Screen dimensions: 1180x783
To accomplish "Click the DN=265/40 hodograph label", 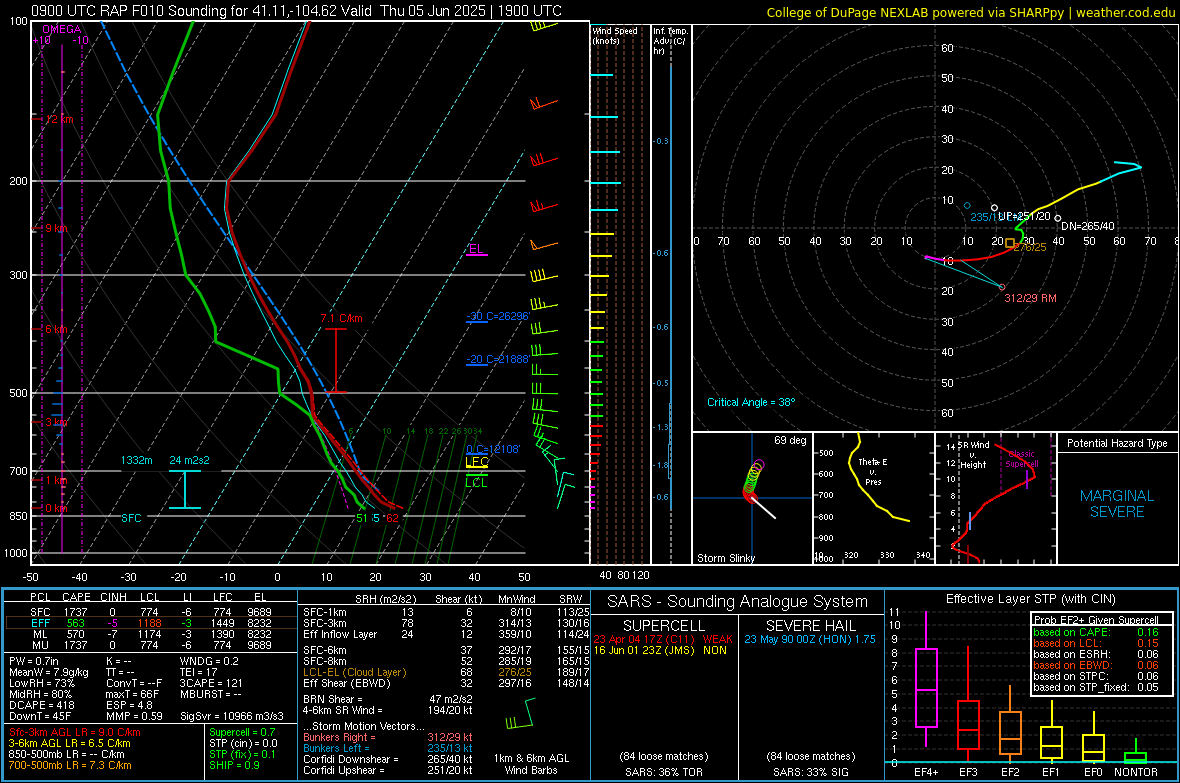I will pos(1087,226).
